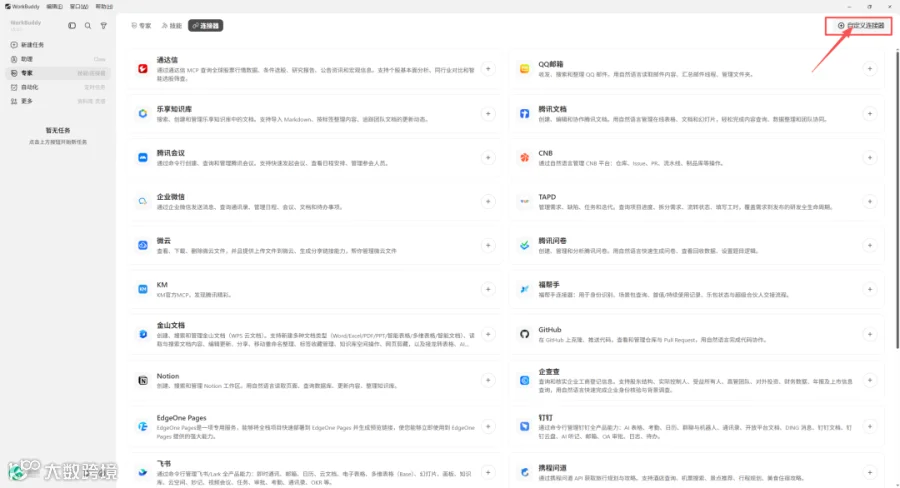This screenshot has width=900, height=488.
Task: Click the 微云 connector icon
Action: click(143, 245)
